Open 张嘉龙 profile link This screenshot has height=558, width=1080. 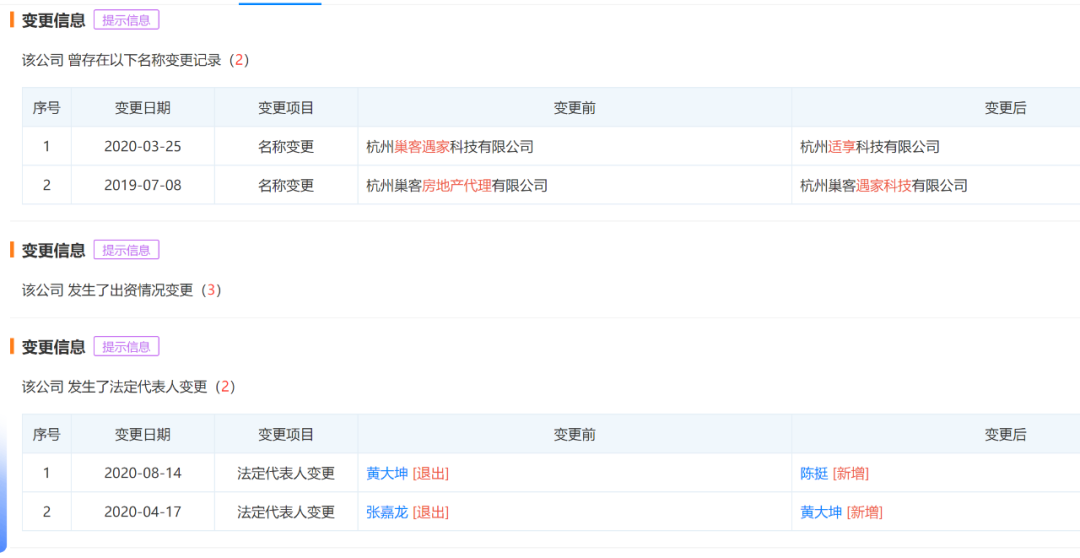387,512
